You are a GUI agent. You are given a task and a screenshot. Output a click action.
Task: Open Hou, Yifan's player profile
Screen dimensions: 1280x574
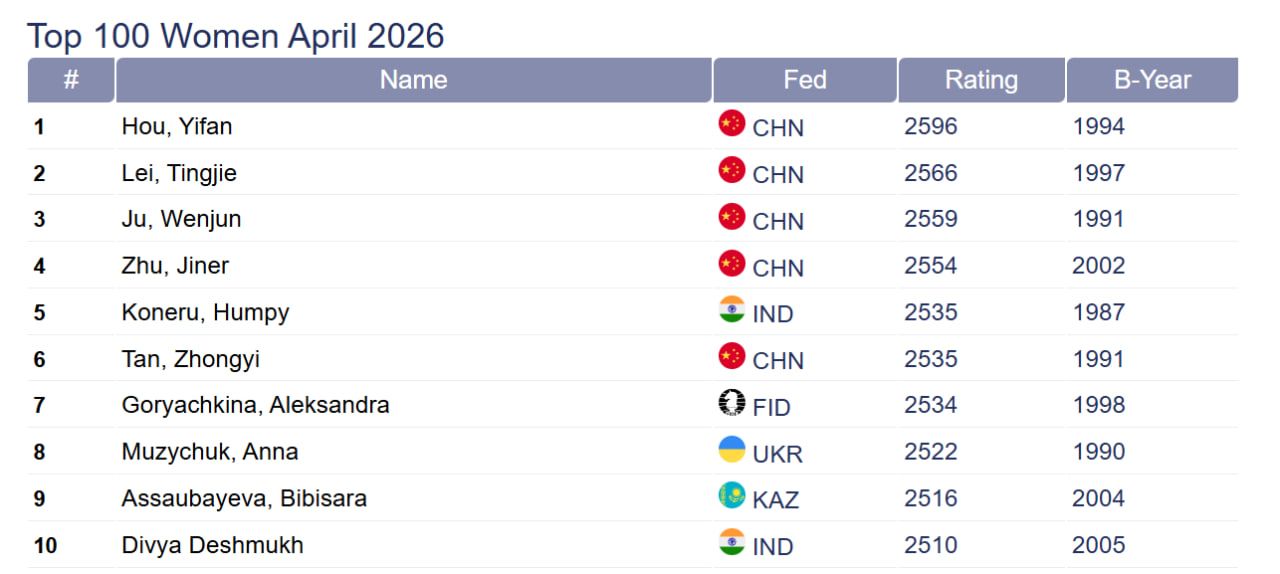coord(177,127)
